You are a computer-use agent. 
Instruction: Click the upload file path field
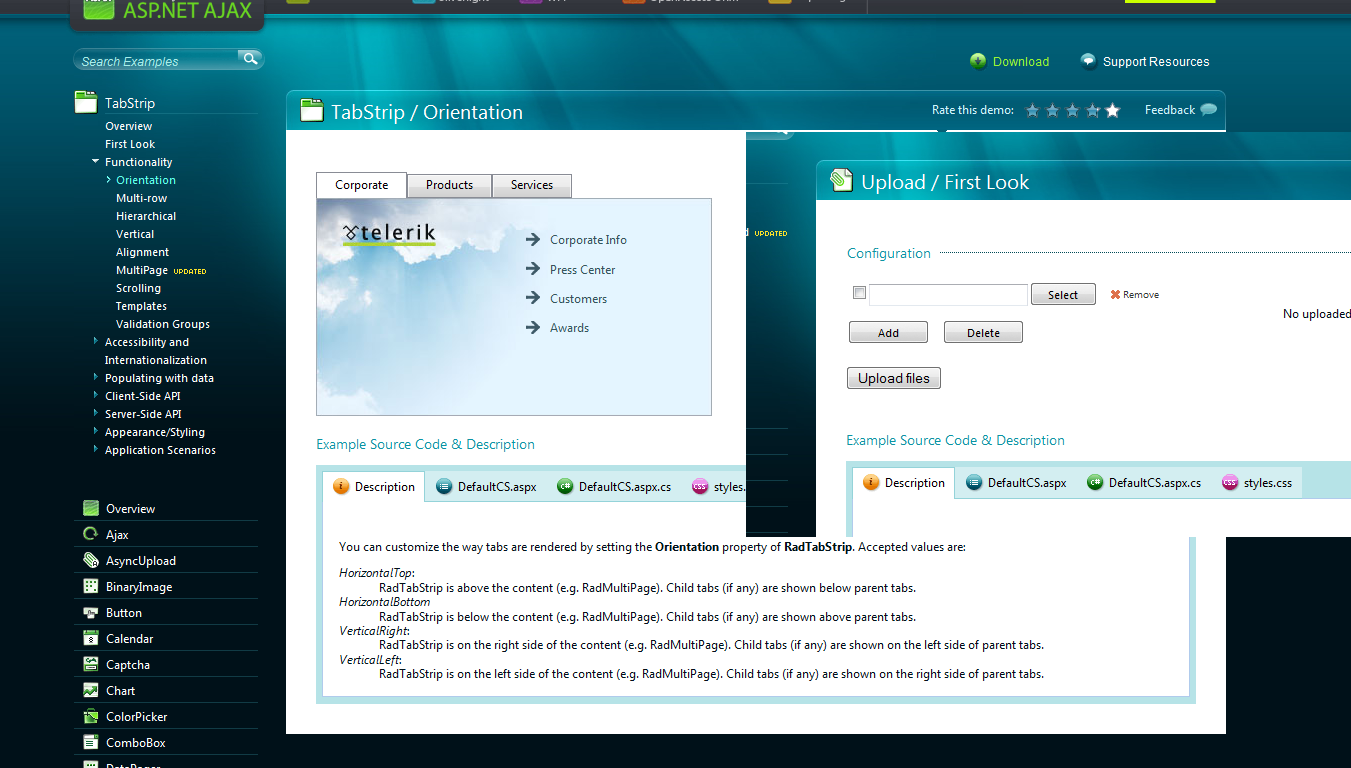[x=948, y=294]
